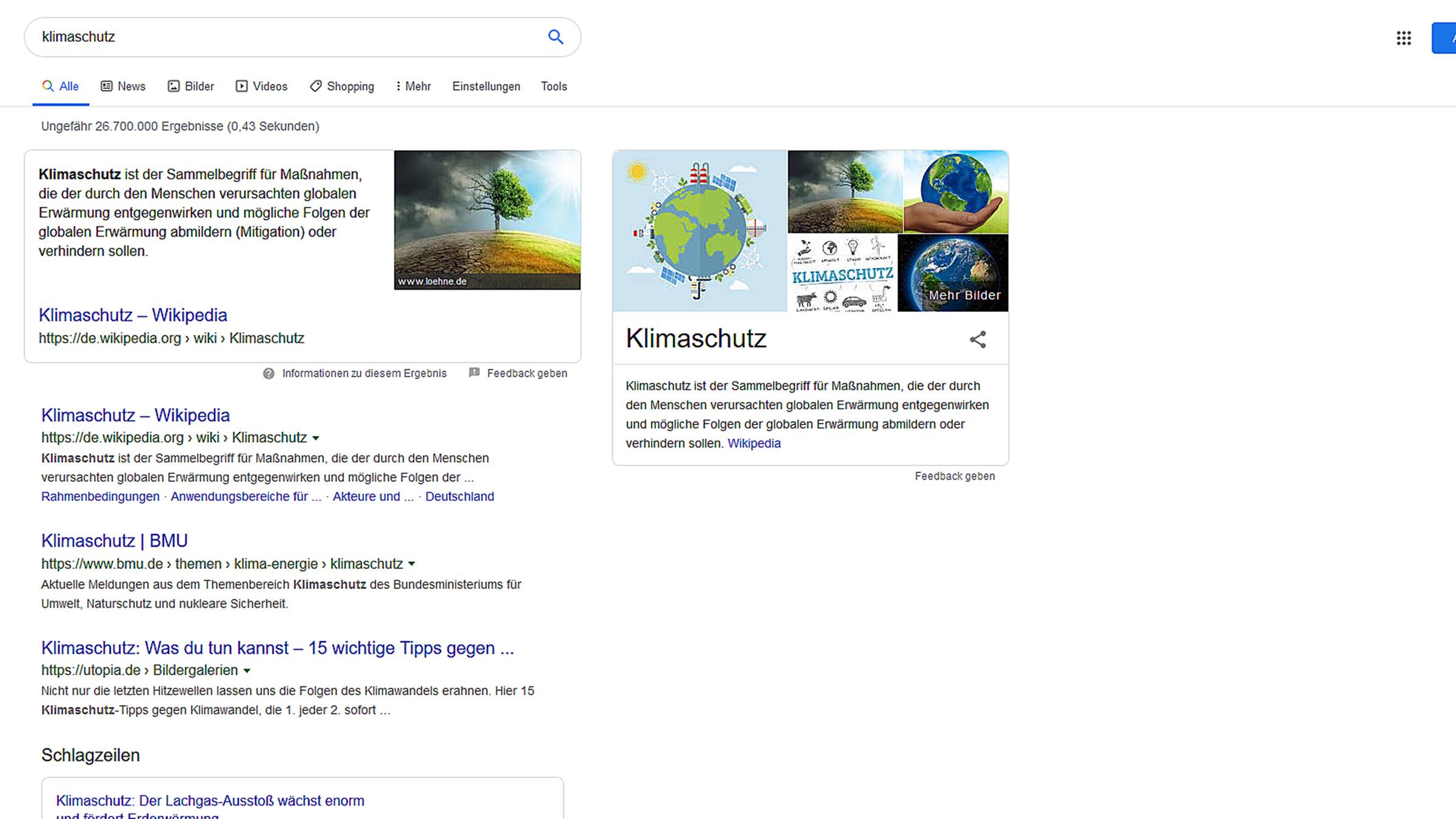Screen dimensions: 1456x819
Task: Open the Tools menu item
Action: click(553, 86)
